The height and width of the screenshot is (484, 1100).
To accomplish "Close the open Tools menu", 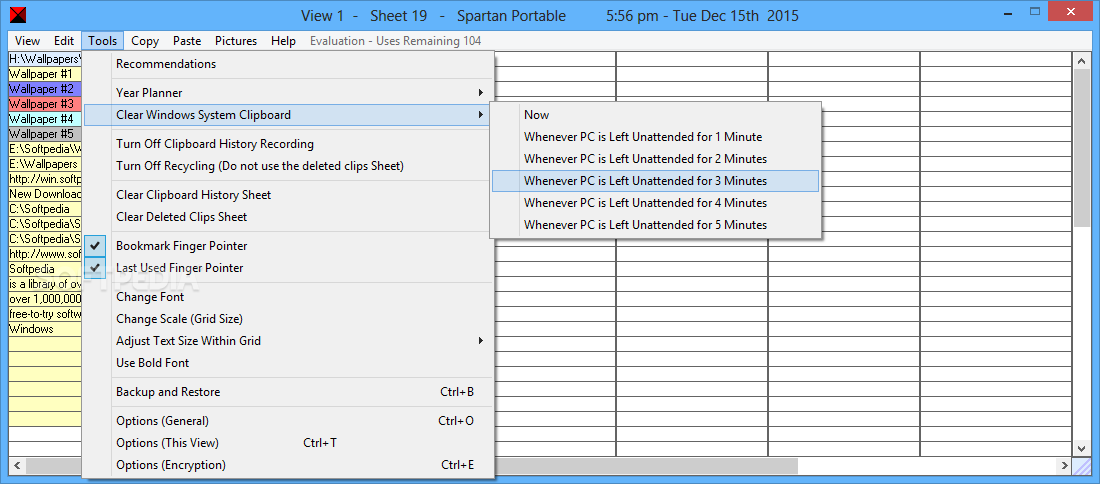I will click(x=102, y=41).
